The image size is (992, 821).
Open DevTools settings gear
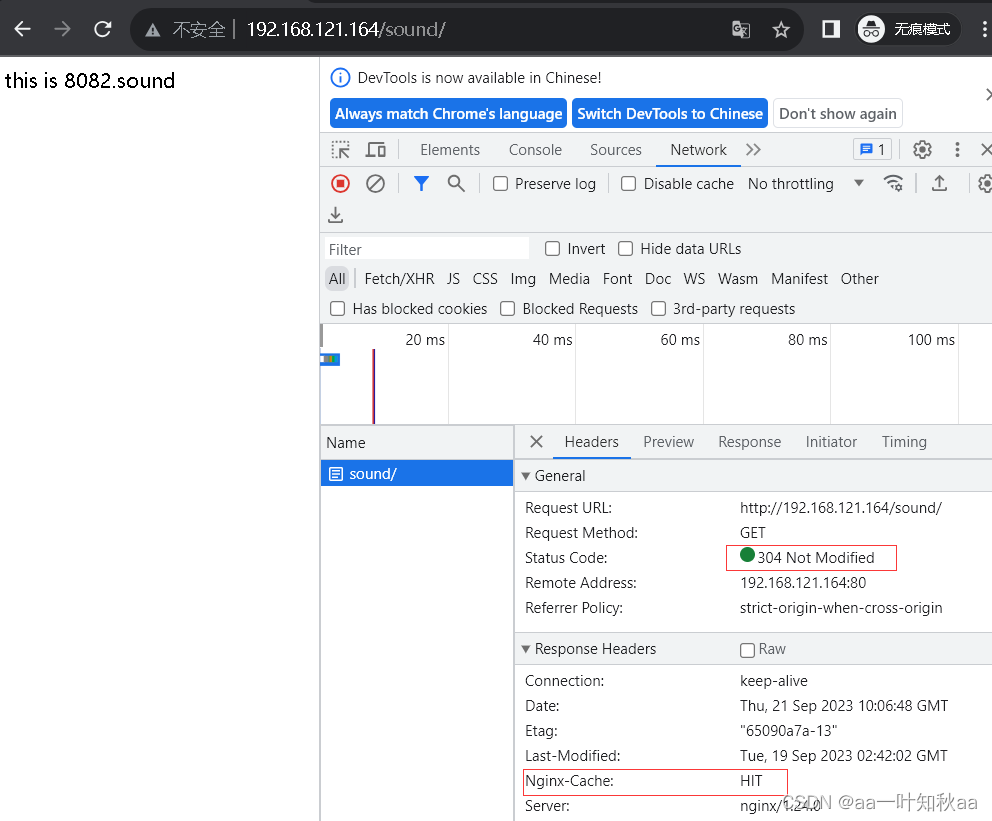pos(922,150)
